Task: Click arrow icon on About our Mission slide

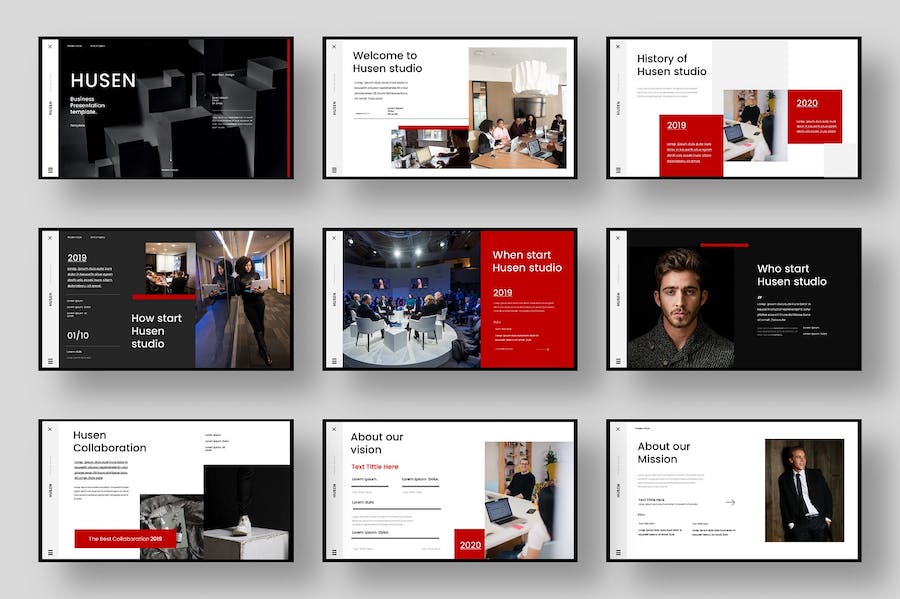Action: [x=730, y=502]
